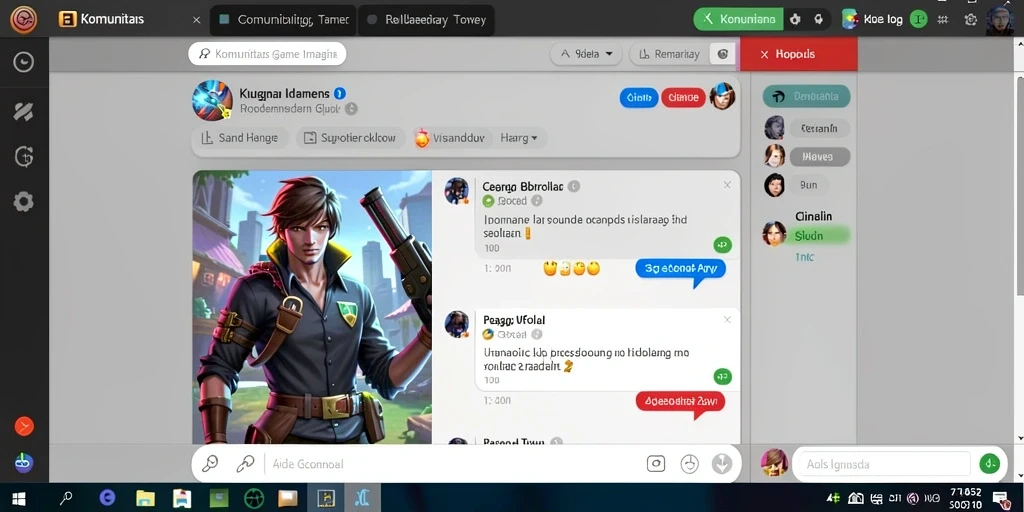Click the clock icon in left sidebar

click(24, 61)
